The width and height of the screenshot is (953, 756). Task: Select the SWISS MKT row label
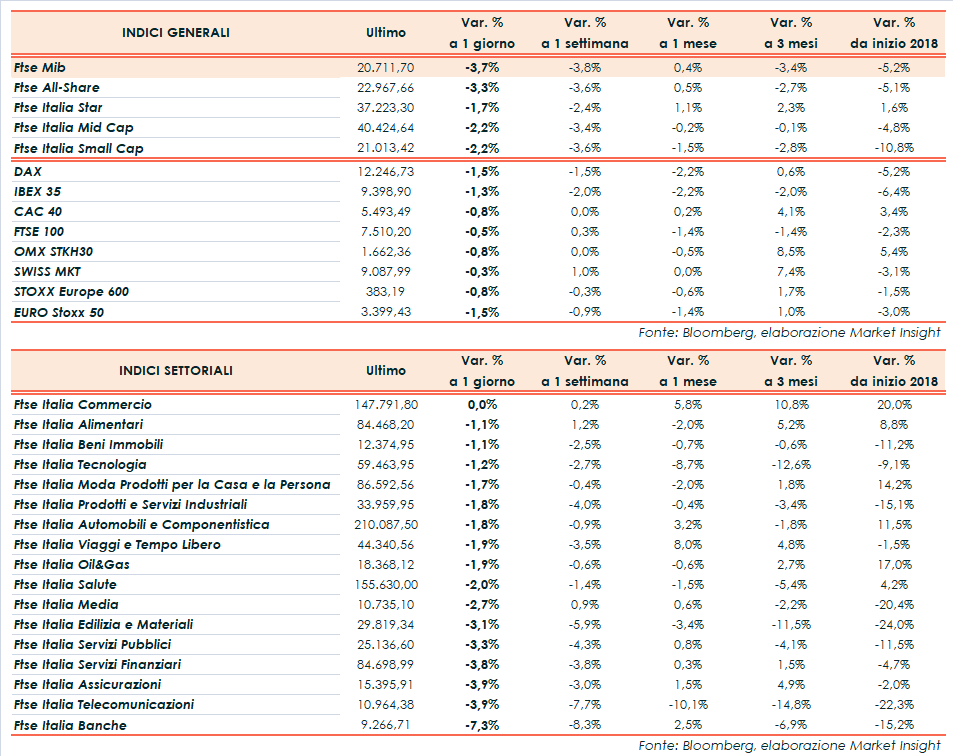point(49,271)
